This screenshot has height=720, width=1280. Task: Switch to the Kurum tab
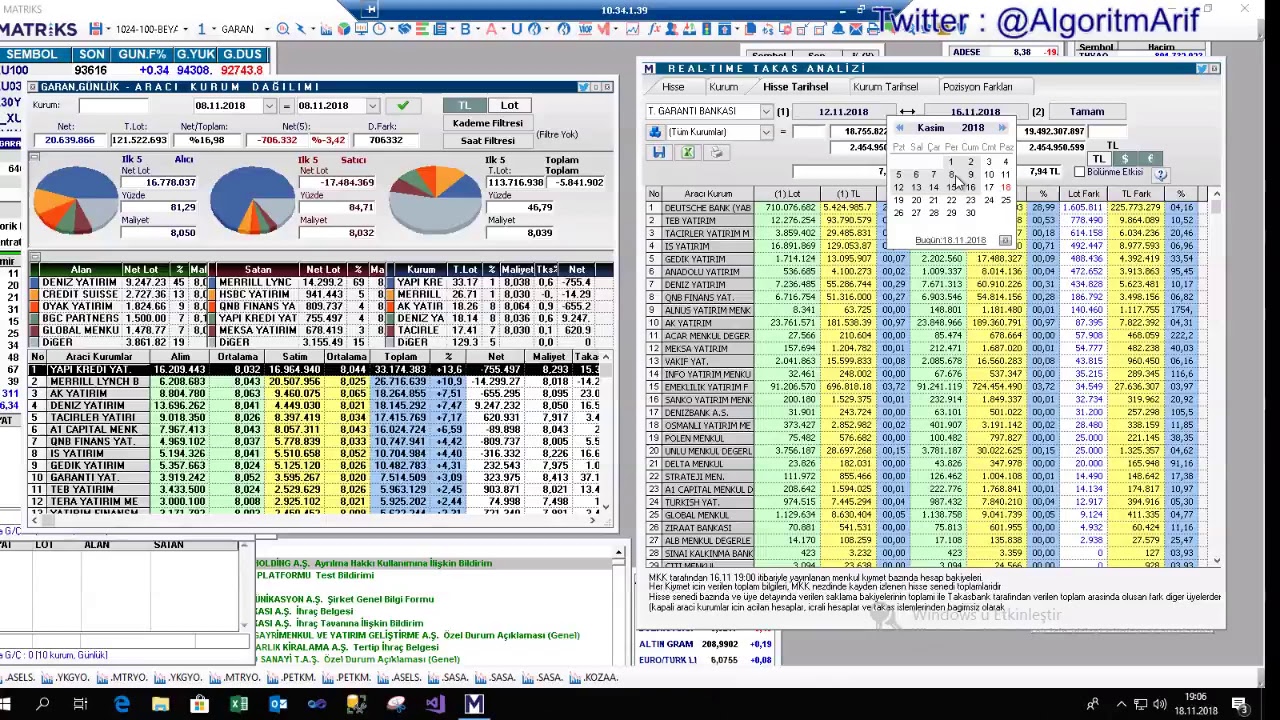point(723,87)
